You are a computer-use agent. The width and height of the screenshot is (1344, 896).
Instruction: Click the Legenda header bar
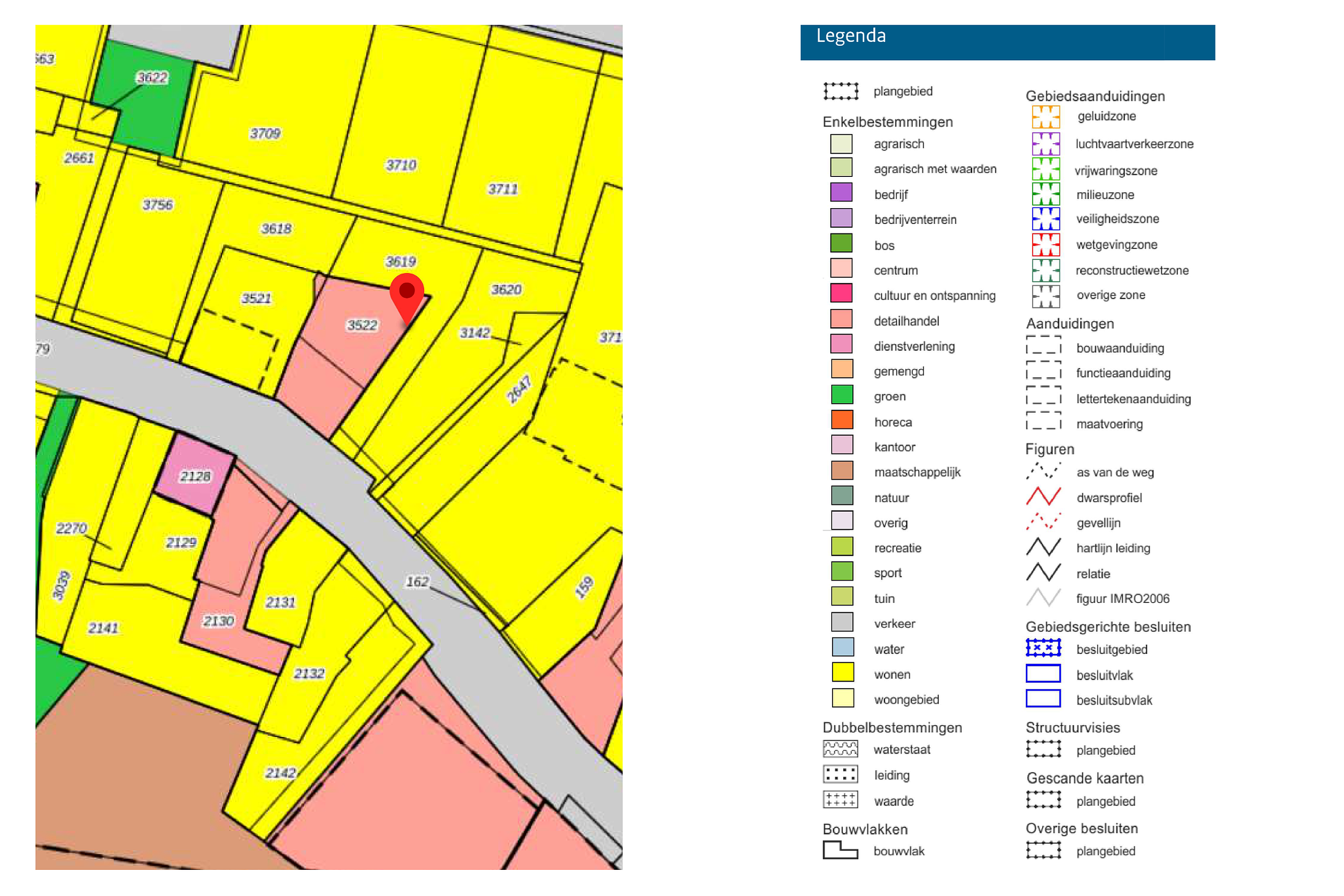(x=1008, y=42)
